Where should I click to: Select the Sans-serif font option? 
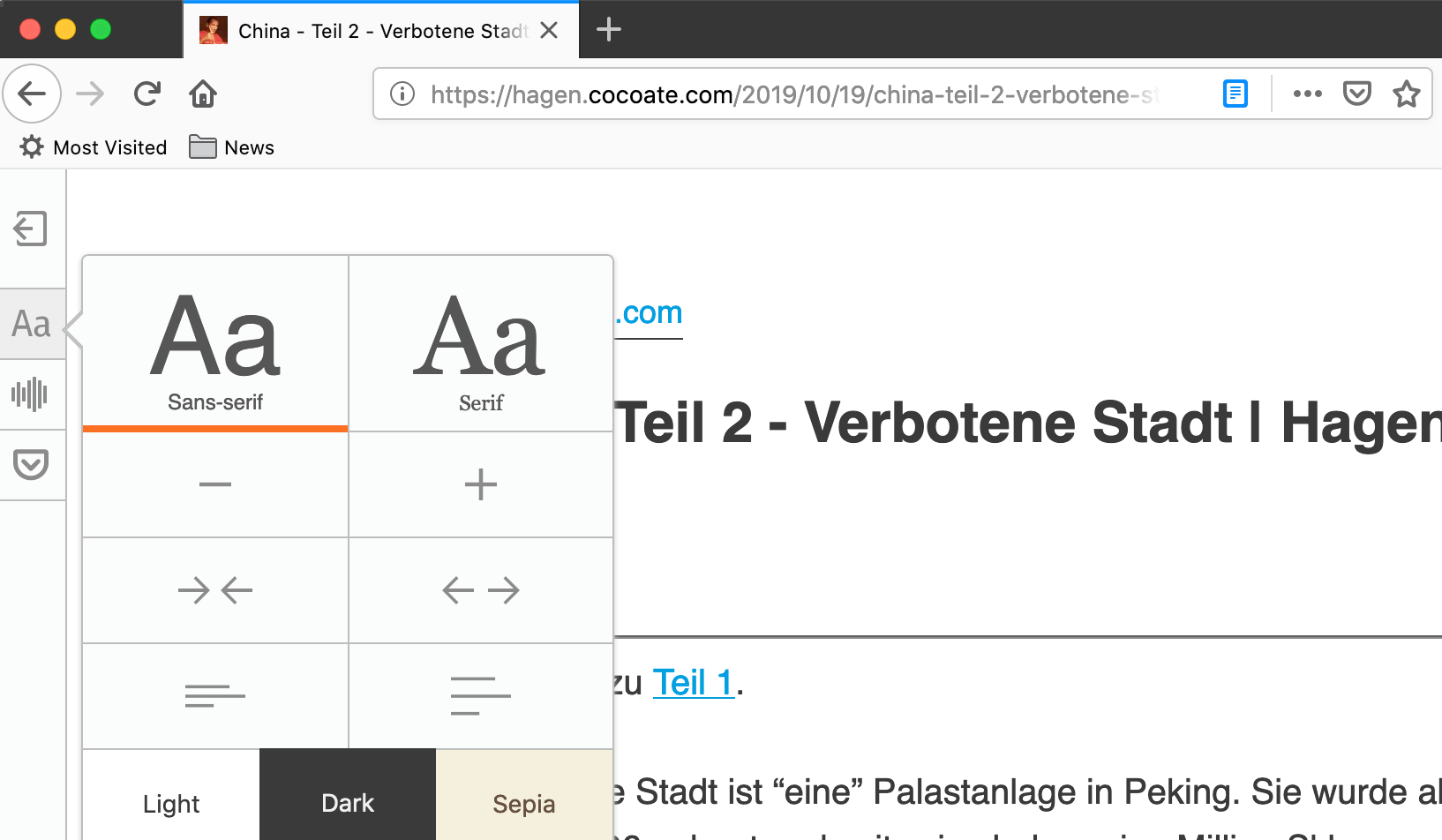click(214, 344)
